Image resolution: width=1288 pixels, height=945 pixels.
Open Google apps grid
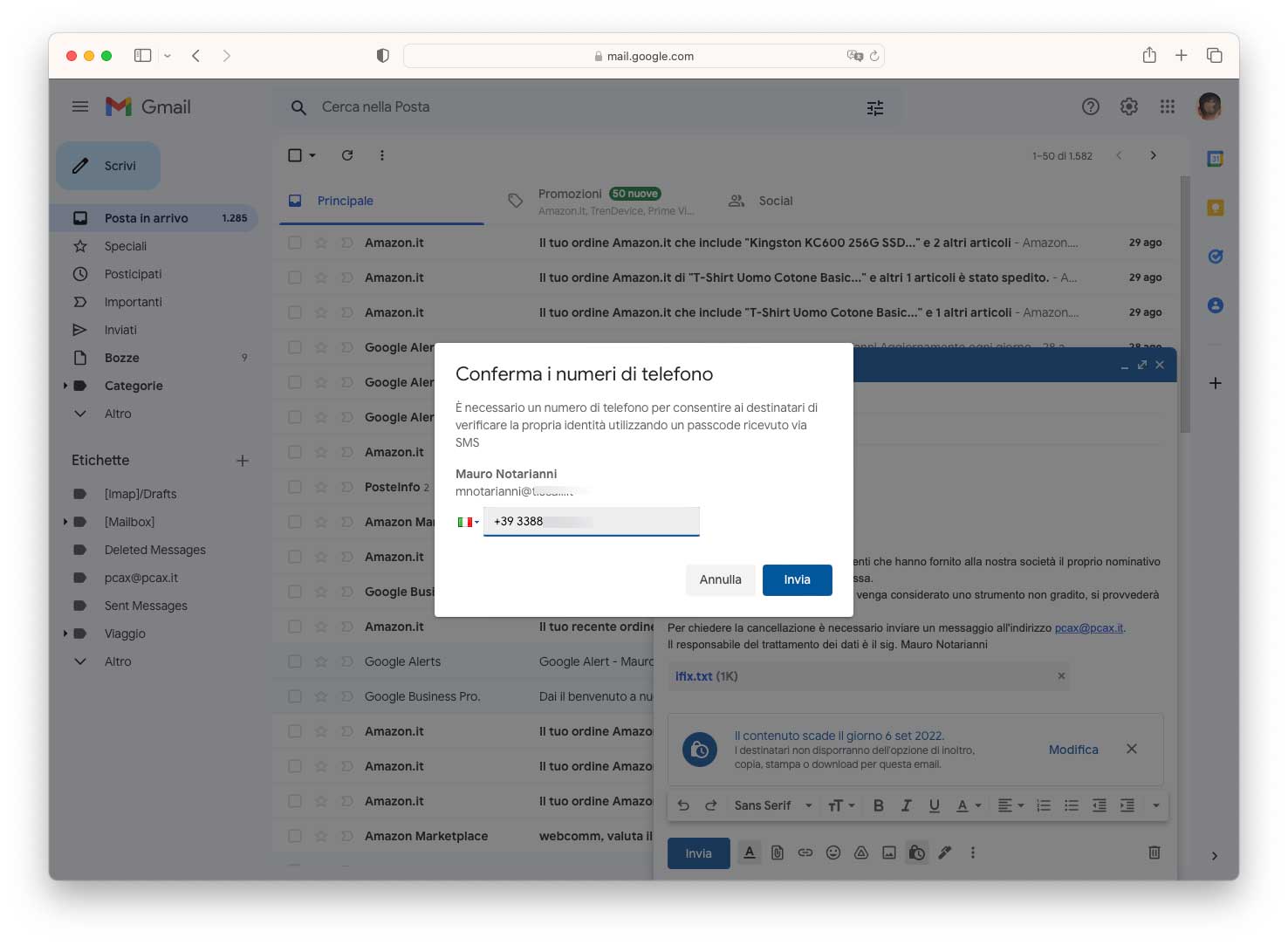pyautogui.click(x=1167, y=106)
